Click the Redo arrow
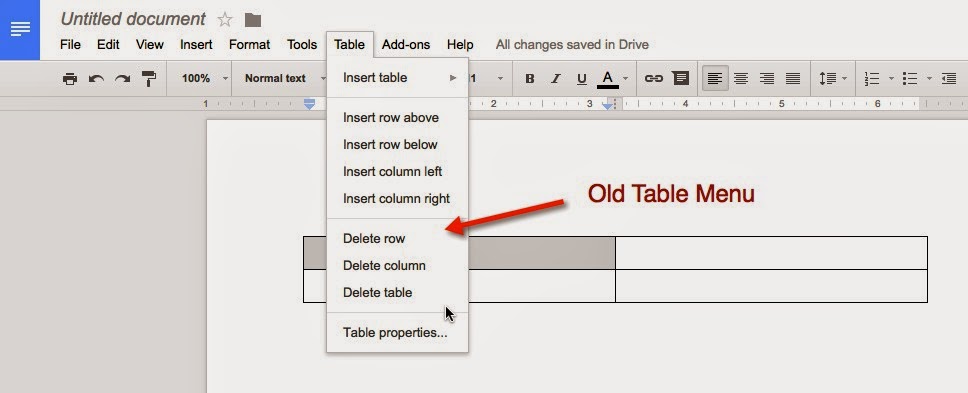Image resolution: width=968 pixels, height=393 pixels. (122, 78)
